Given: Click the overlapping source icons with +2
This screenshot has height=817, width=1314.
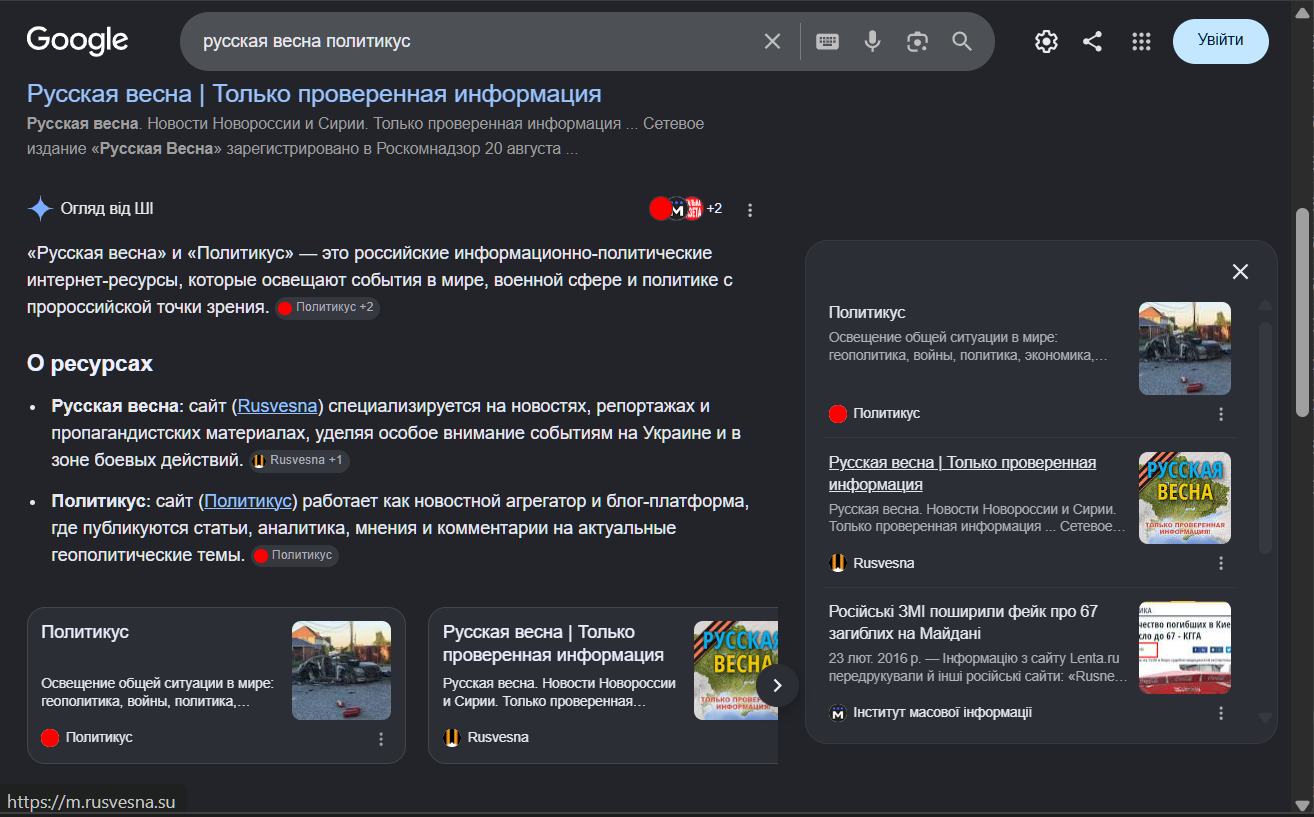Looking at the screenshot, I should tap(686, 209).
